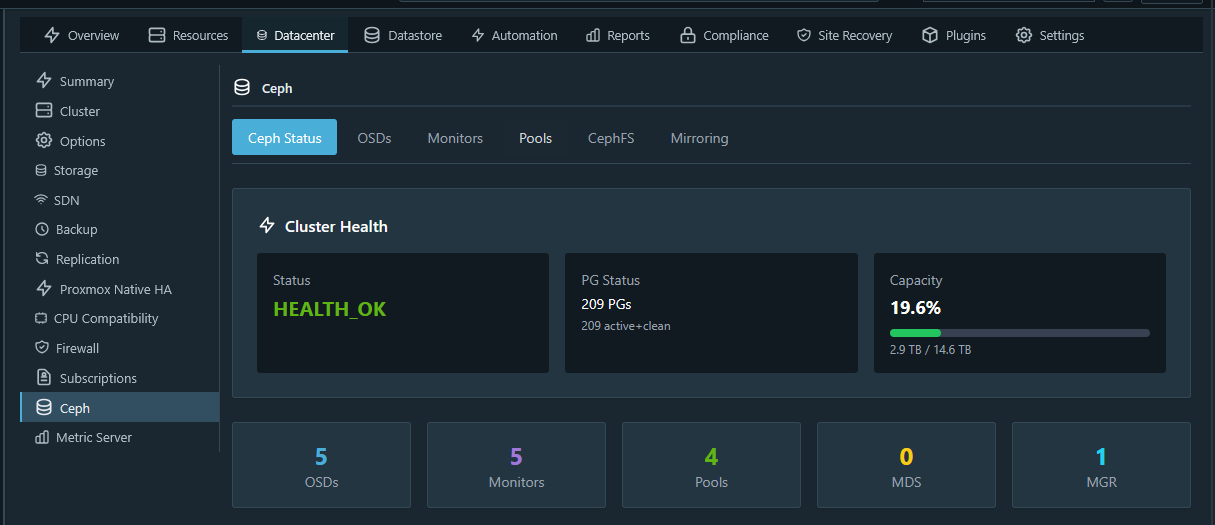Open Firewall in the sidebar
The width and height of the screenshot is (1215, 525).
click(120, 348)
